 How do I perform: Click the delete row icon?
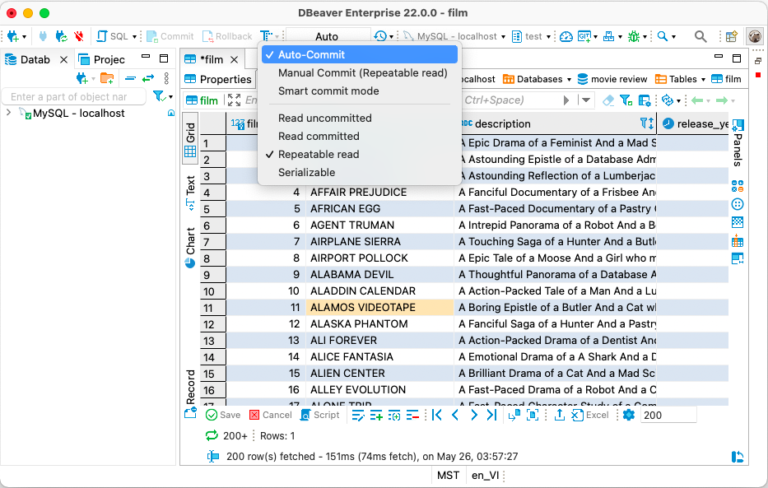click(x=412, y=415)
